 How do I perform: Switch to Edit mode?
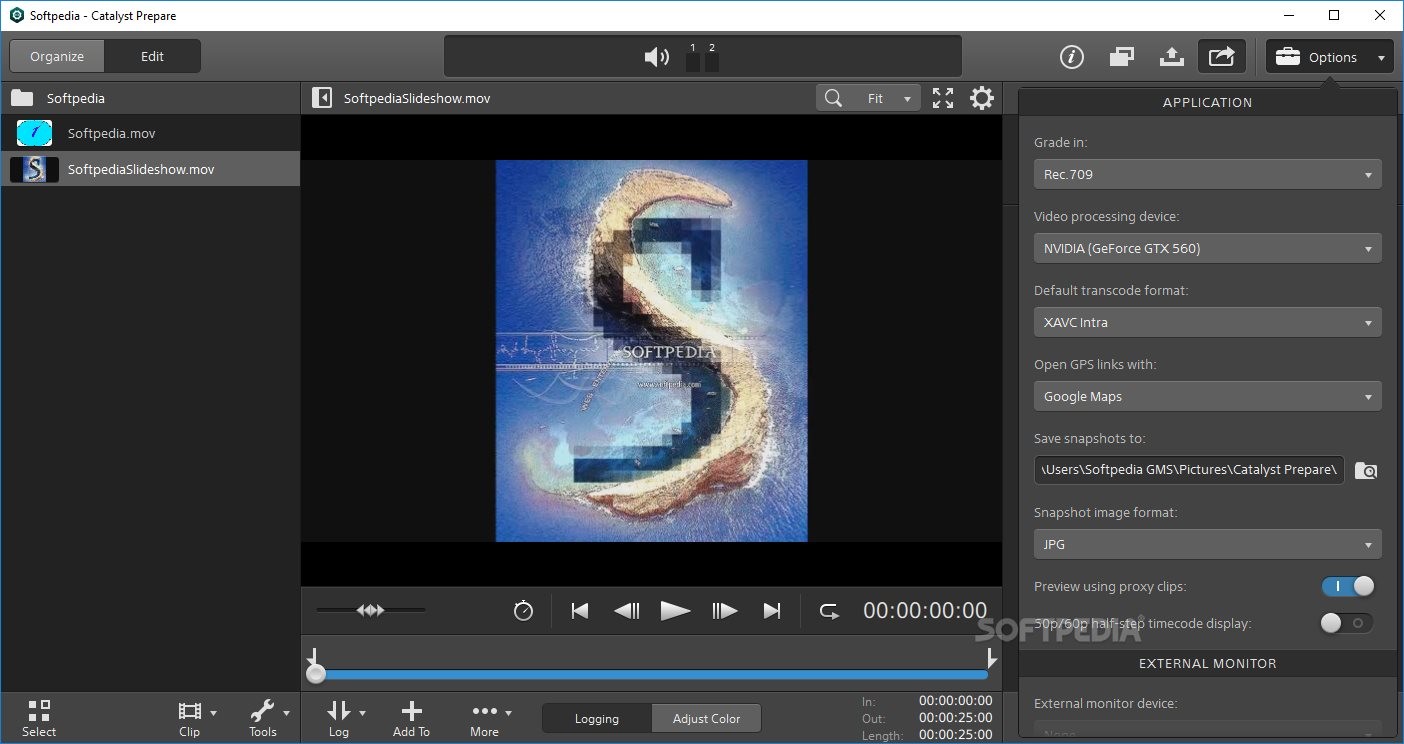[x=152, y=57]
